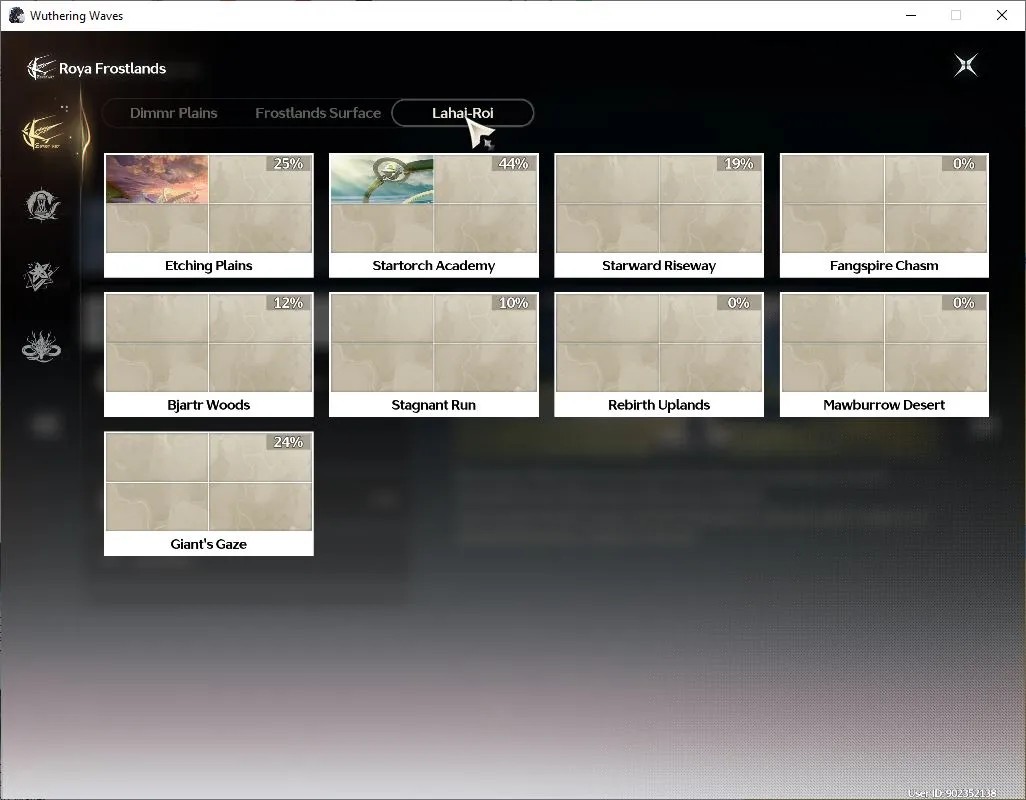Image resolution: width=1026 pixels, height=800 pixels.
Task: Open the Startorch Academy card
Action: [434, 215]
